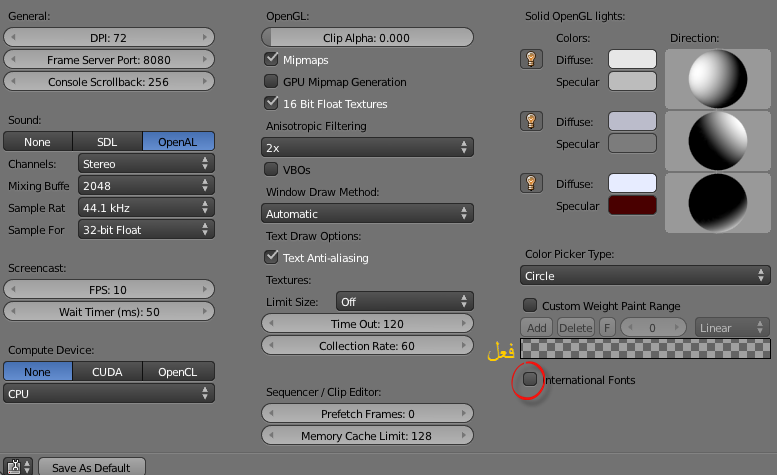
Task: Click the color stop index field
Action: click(653, 327)
